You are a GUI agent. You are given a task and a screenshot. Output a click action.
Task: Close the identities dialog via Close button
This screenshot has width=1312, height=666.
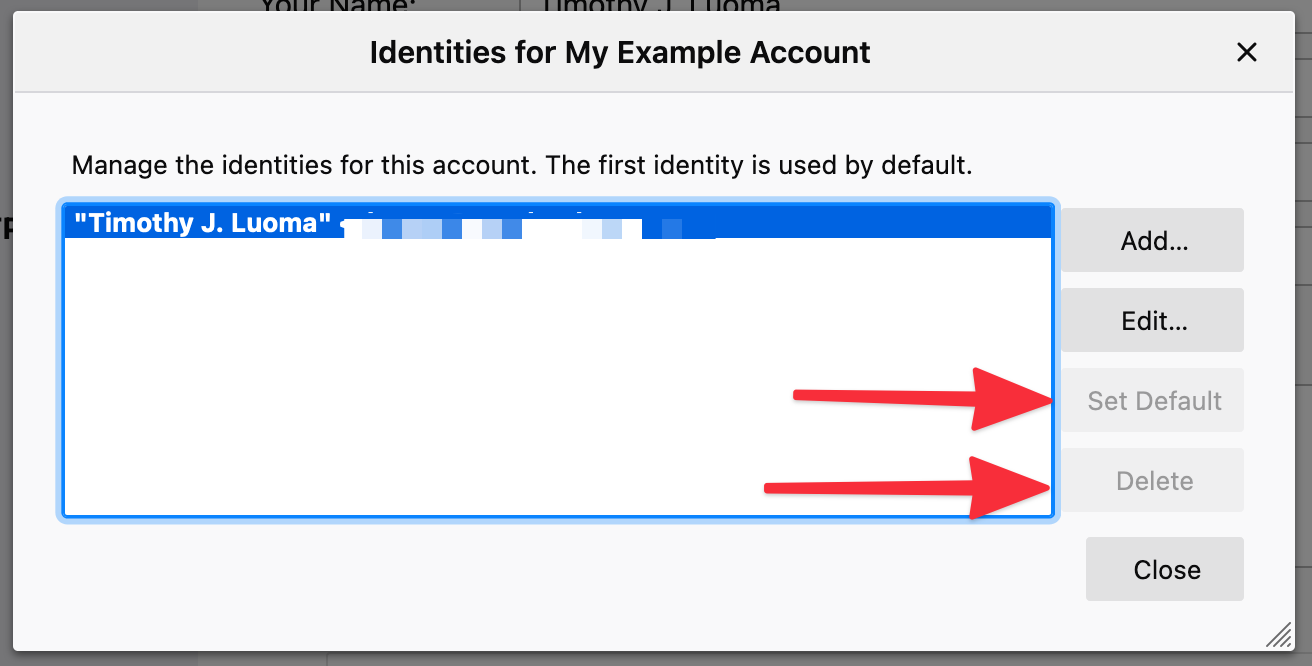click(x=1164, y=569)
